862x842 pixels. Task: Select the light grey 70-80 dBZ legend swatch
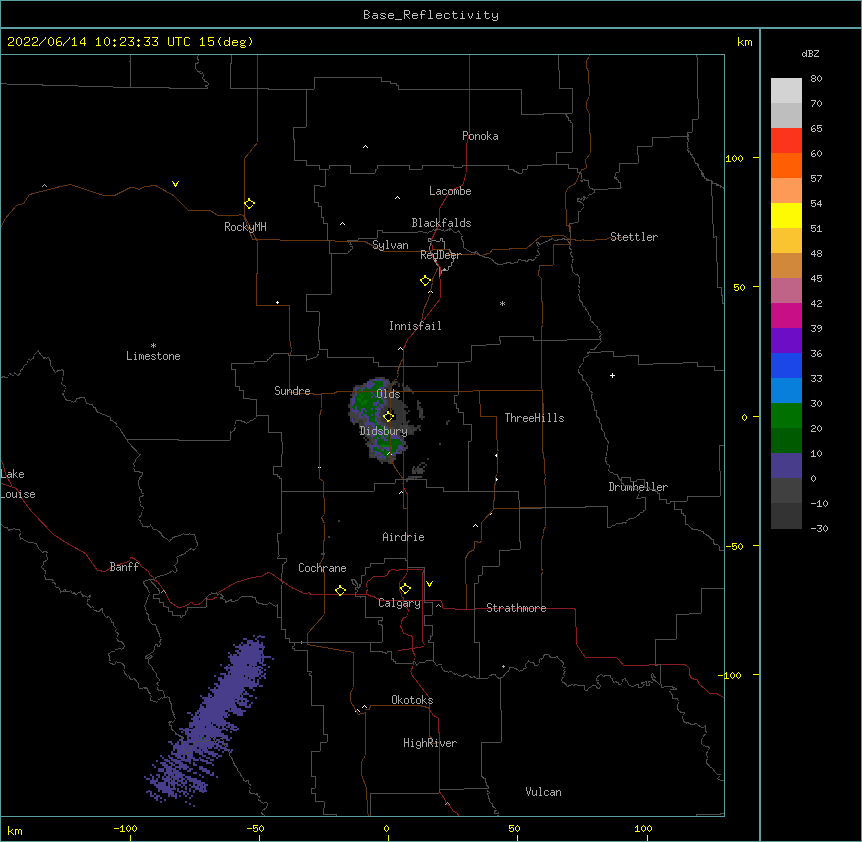786,91
